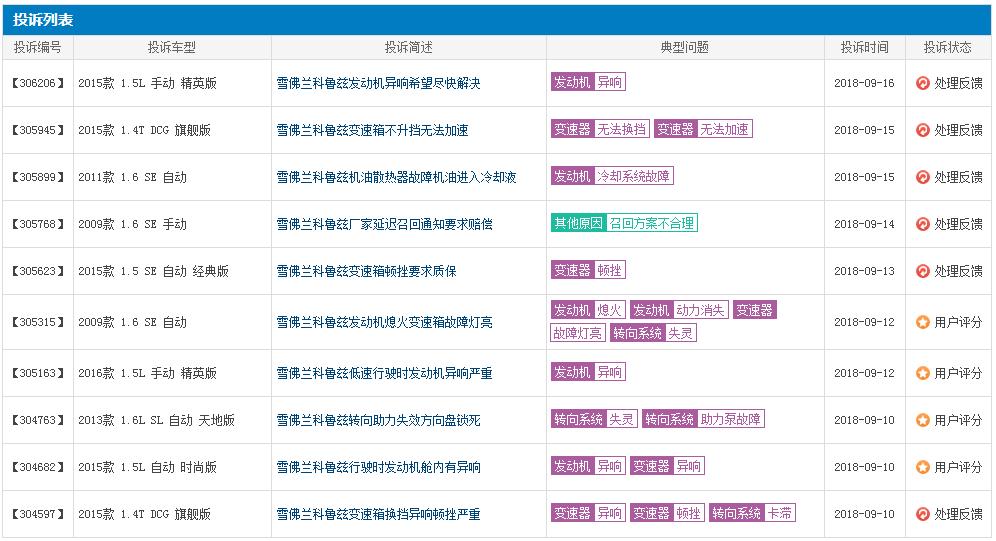Click the 发动机 冷却系统故障 tag
This screenshot has height=541, width=996.
pos(612,176)
